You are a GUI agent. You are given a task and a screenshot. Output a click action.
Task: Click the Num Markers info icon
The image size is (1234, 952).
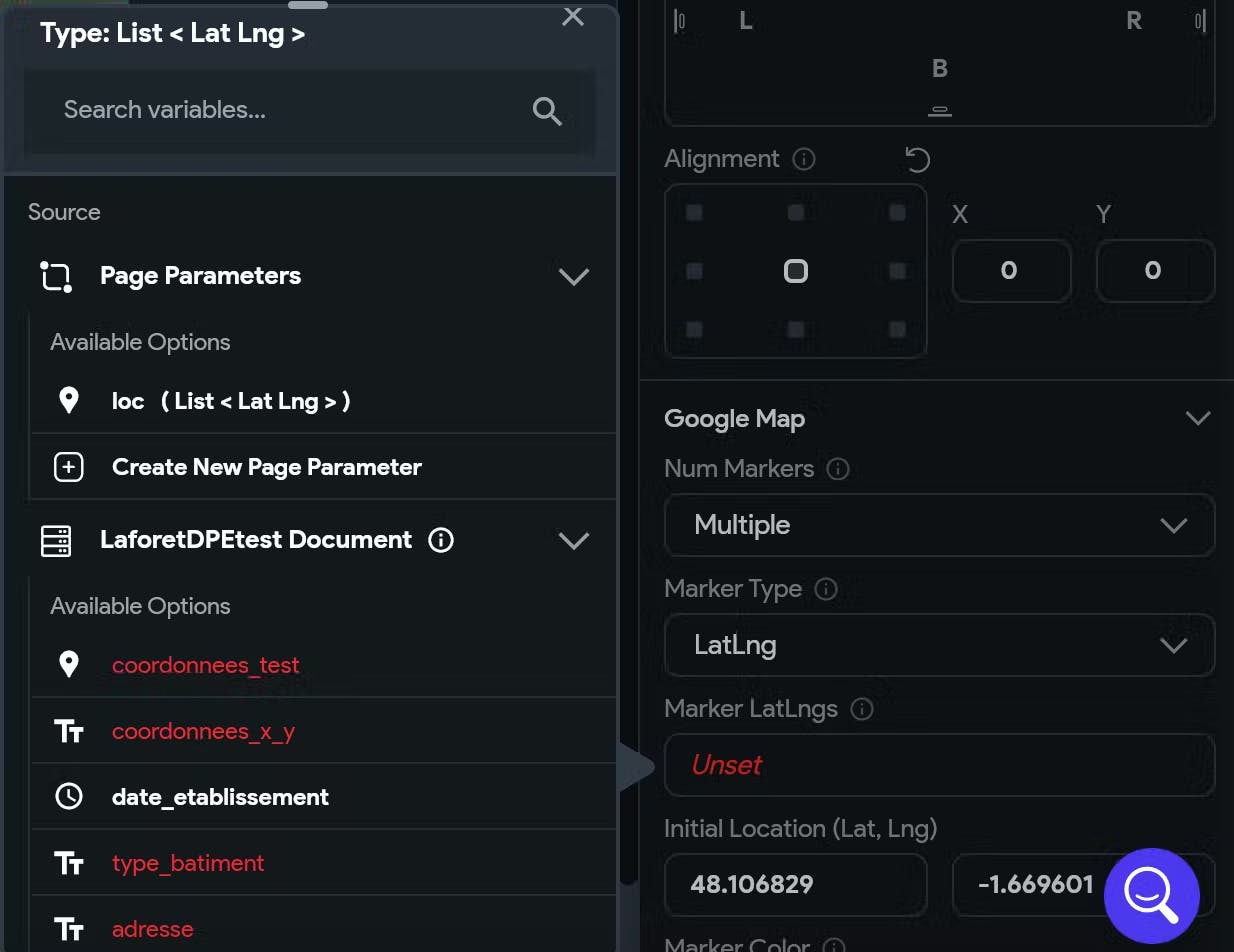838,469
